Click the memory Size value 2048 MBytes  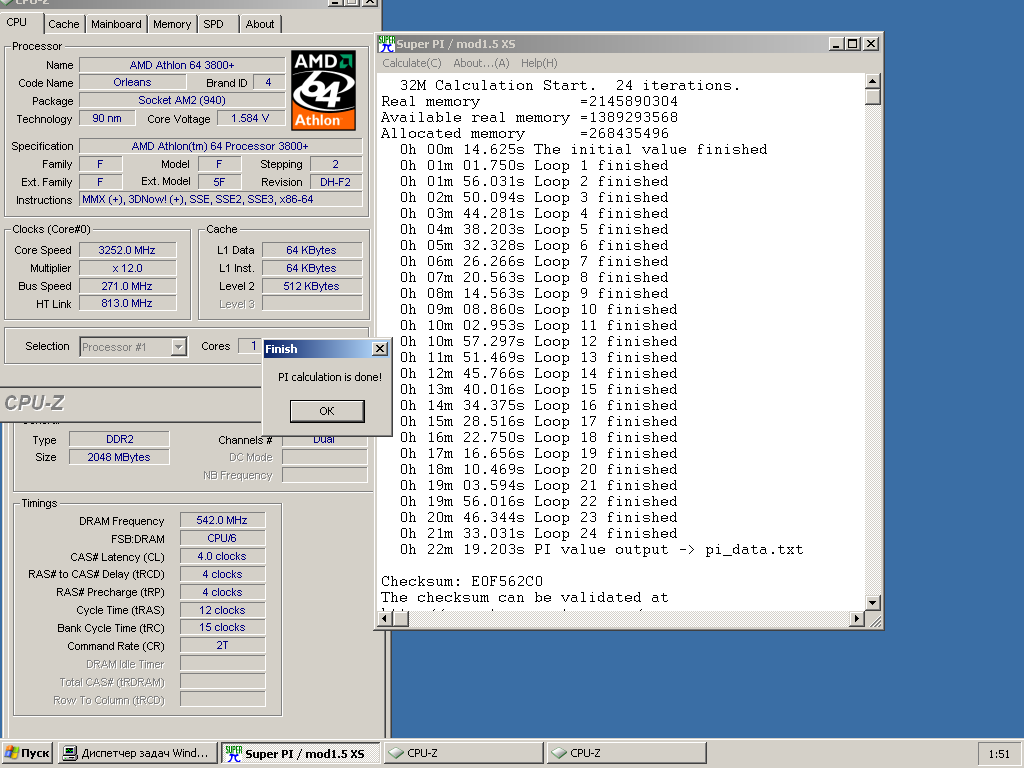(x=120, y=457)
